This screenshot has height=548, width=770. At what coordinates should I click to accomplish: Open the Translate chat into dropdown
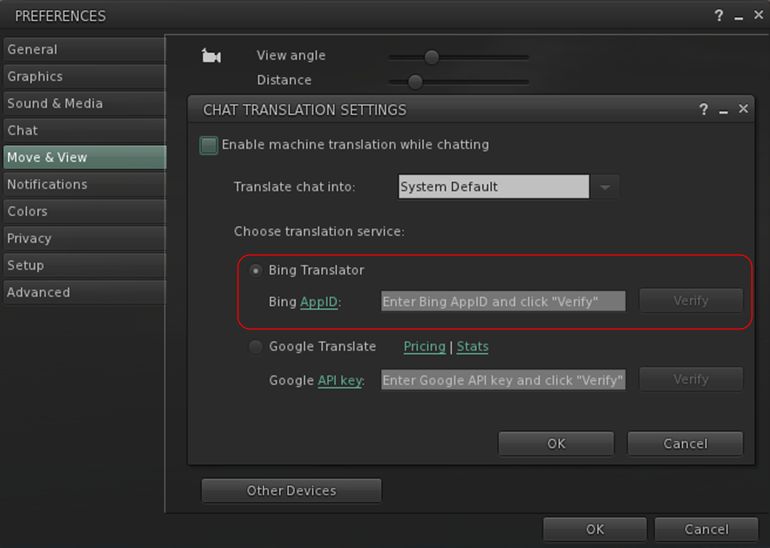605,187
